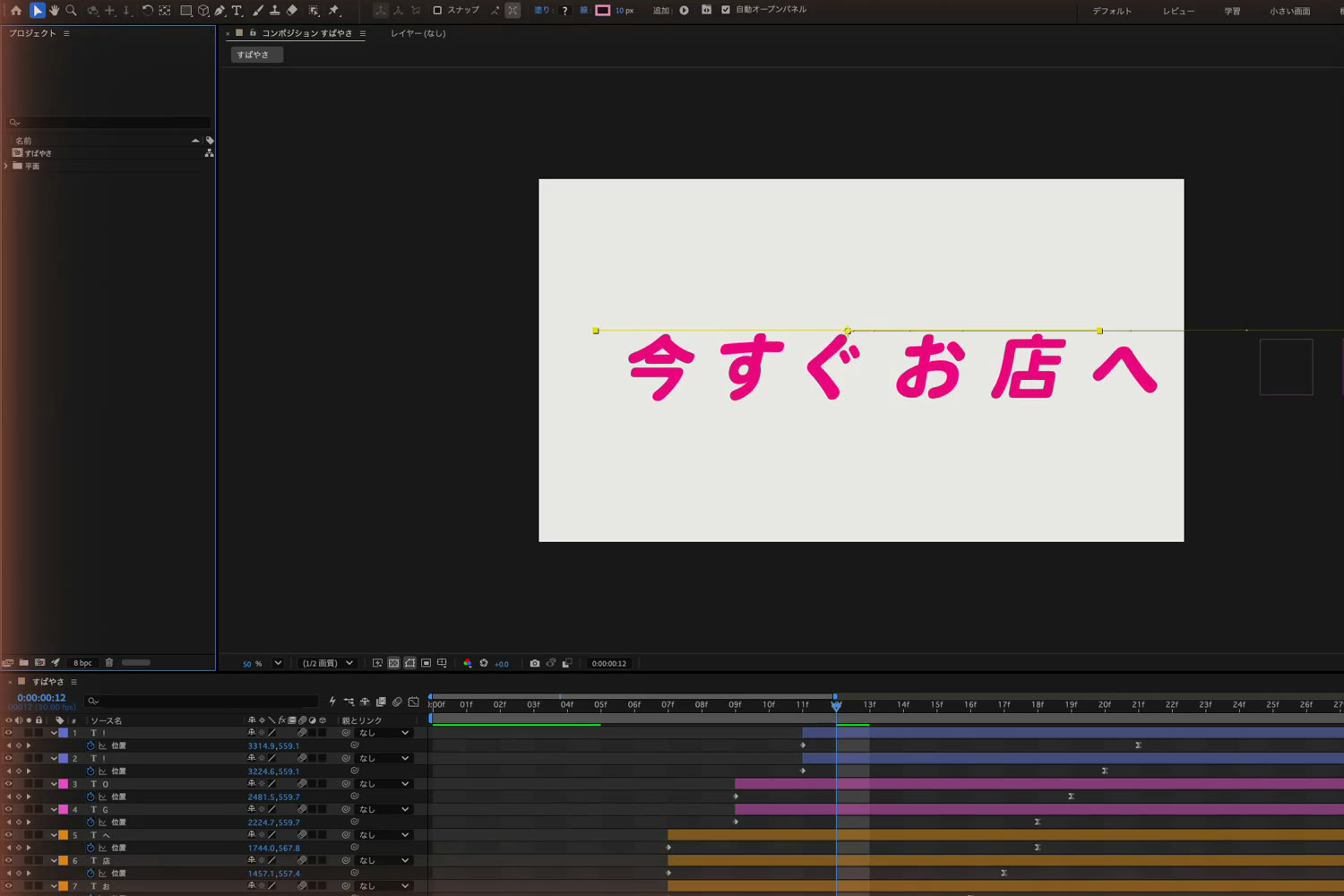Image resolution: width=1344 pixels, height=896 pixels.
Task: Click the Project panel search field
Action: [108, 122]
